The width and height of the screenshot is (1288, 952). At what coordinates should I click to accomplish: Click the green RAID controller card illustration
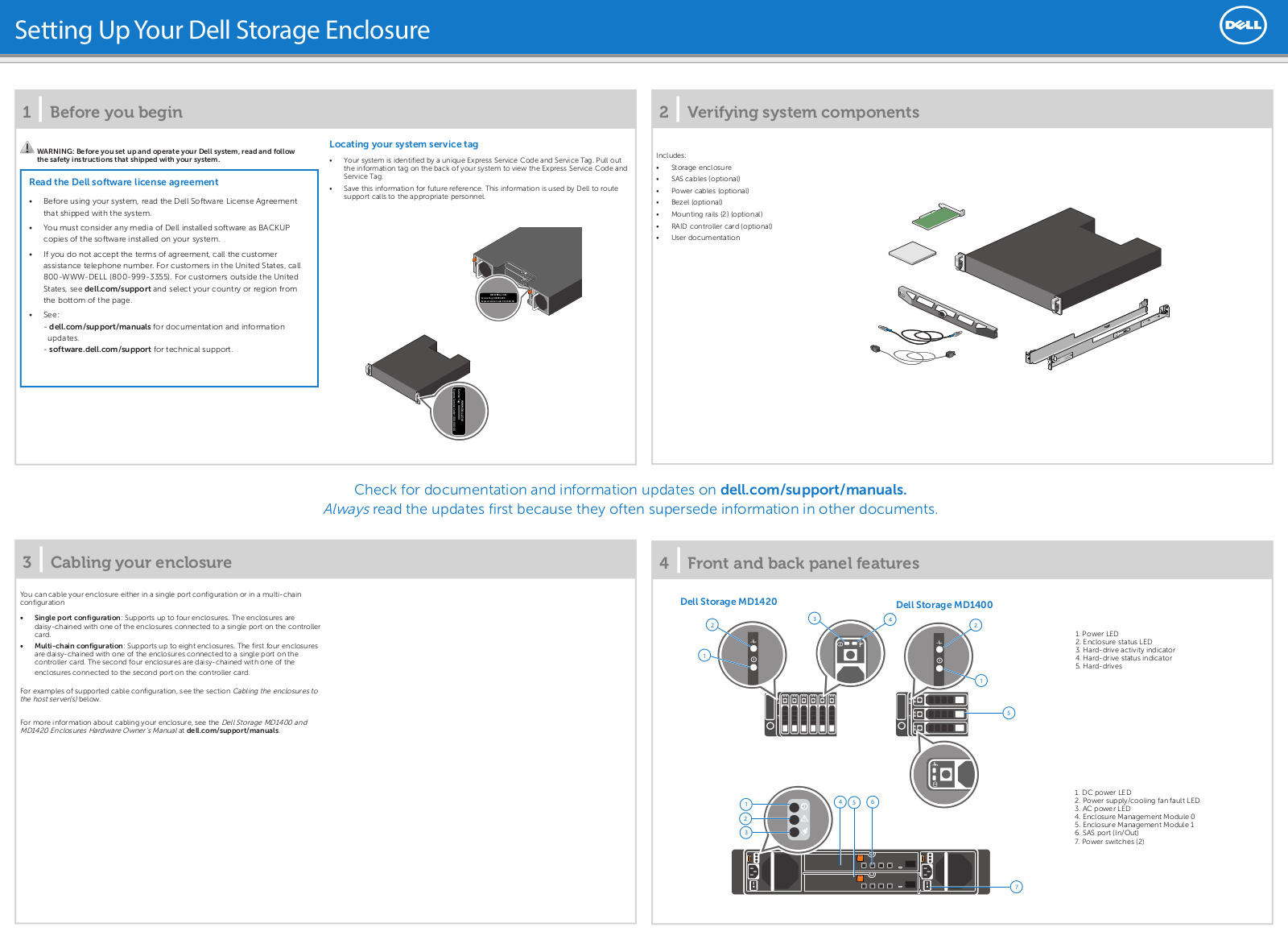click(x=939, y=217)
